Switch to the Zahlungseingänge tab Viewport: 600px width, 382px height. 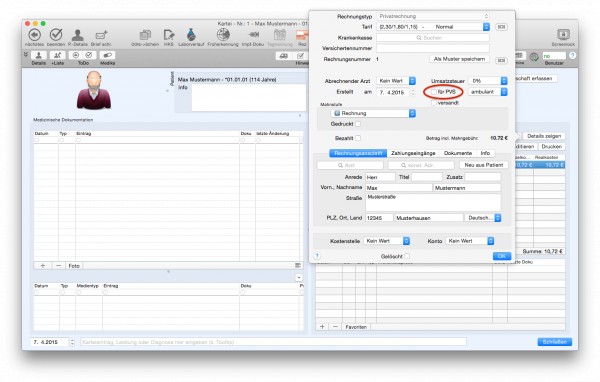413,153
